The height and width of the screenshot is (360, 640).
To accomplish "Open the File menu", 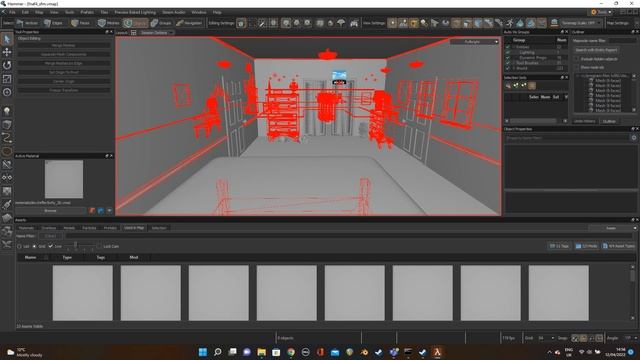I will coord(12,12).
